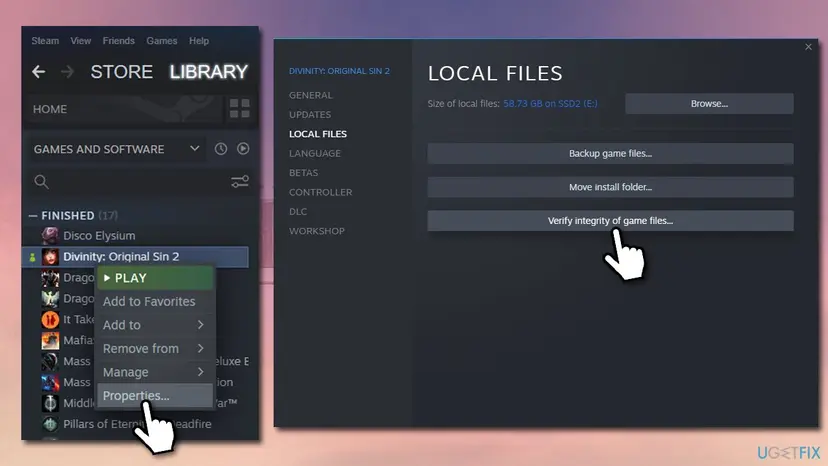828x466 pixels.
Task: Click the search magnifier icon
Action: coord(41,182)
